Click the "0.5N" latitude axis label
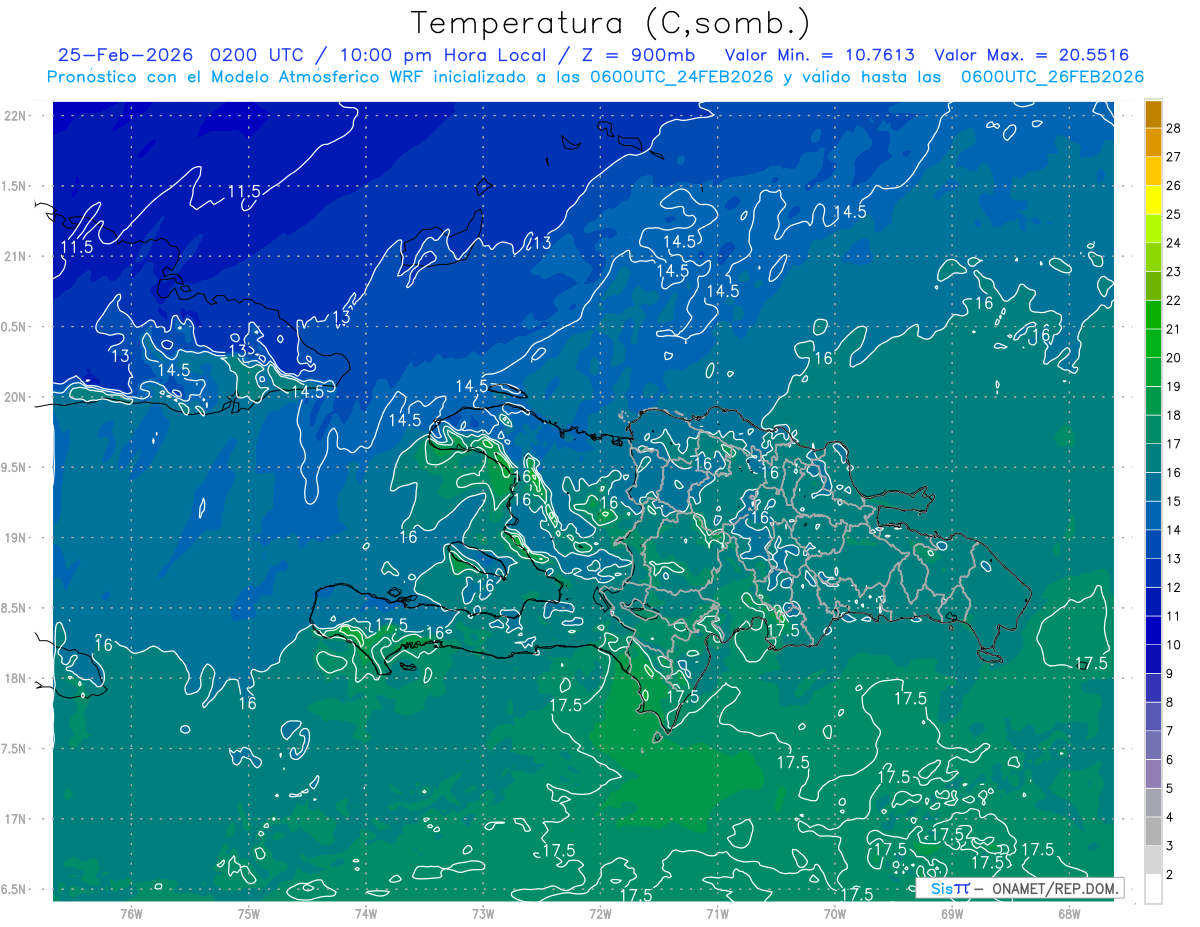Viewport: 1200px width, 927px height. 15,327
